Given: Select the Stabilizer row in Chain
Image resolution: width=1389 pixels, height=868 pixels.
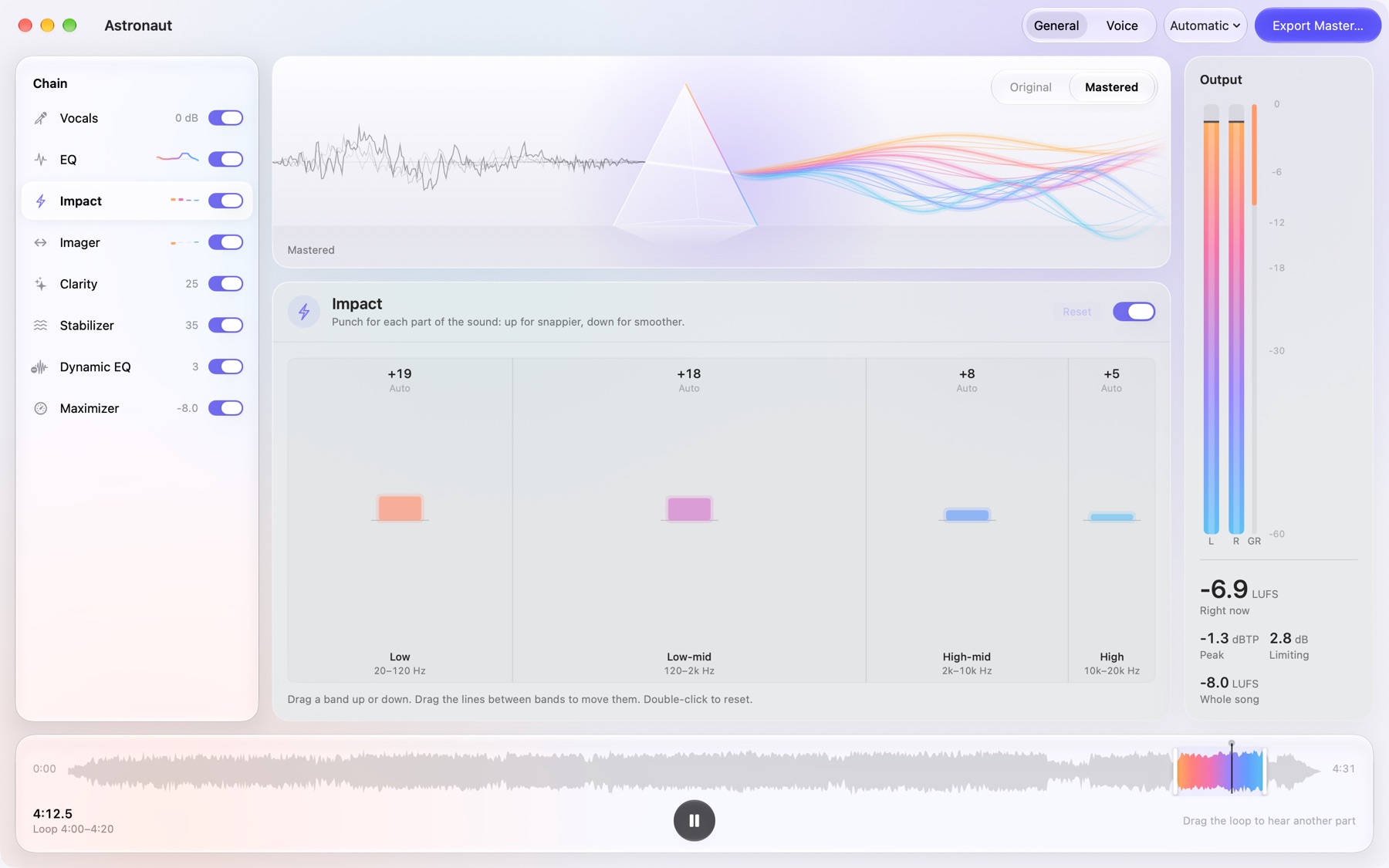Looking at the screenshot, I should [137, 326].
